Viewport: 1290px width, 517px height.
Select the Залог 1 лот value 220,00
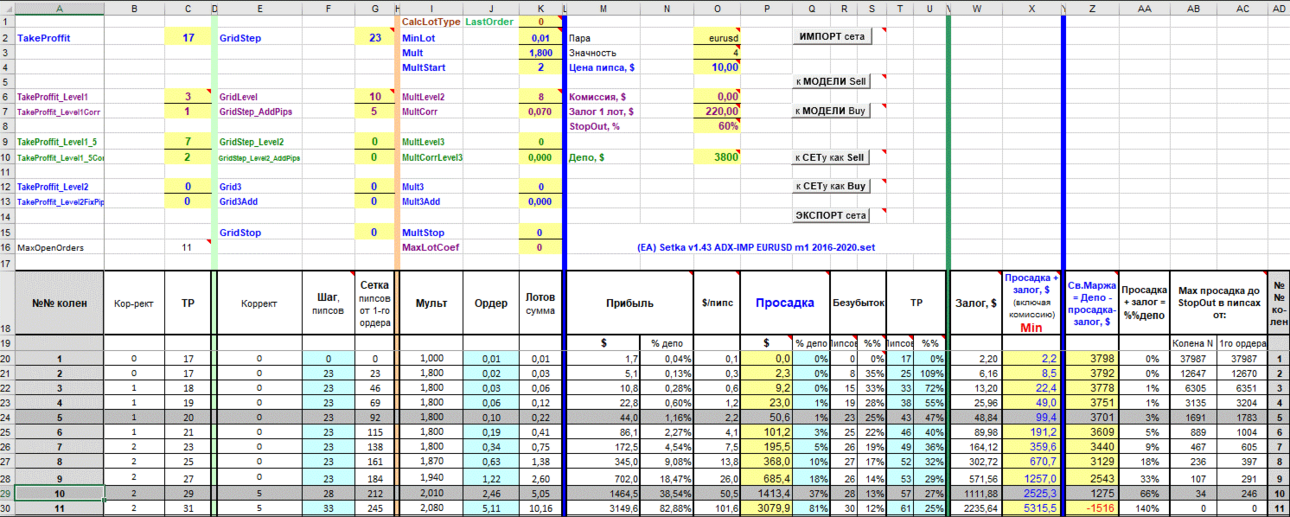pyautogui.click(x=718, y=112)
